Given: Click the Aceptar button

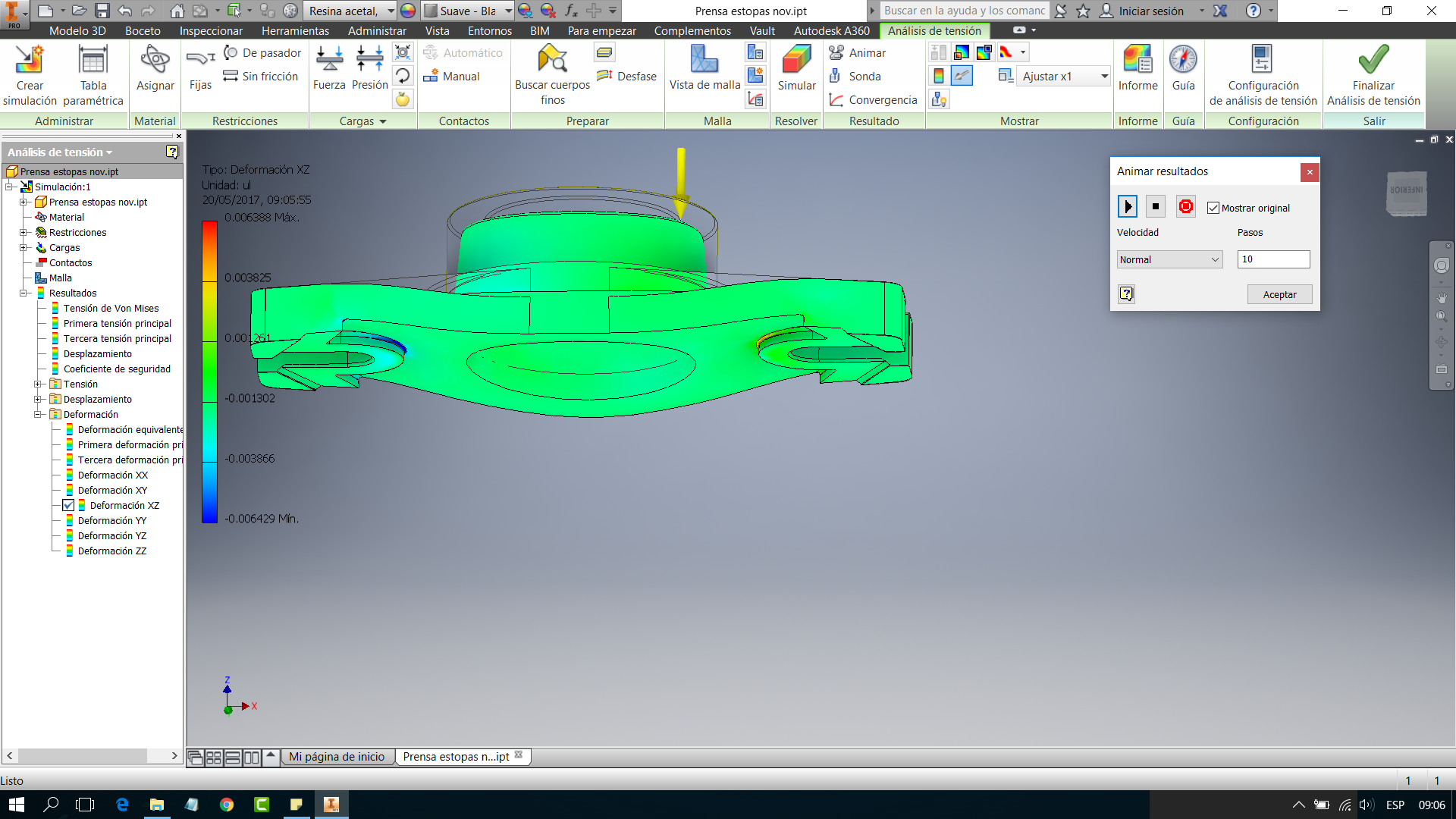Looking at the screenshot, I should (1279, 295).
